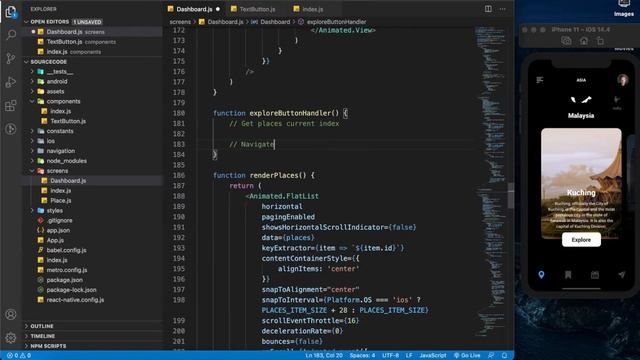Tap the Malaysia country map icon
Viewport: 640px width, 360px height.
pyautogui.click(x=581, y=100)
